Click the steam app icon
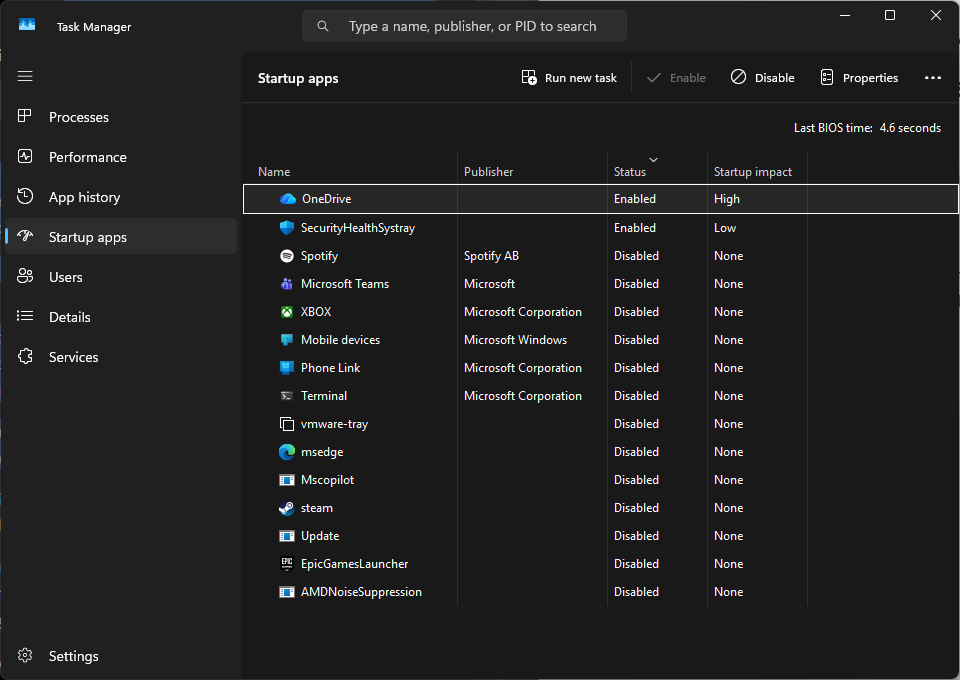Viewport: 960px width, 680px height. (x=287, y=508)
